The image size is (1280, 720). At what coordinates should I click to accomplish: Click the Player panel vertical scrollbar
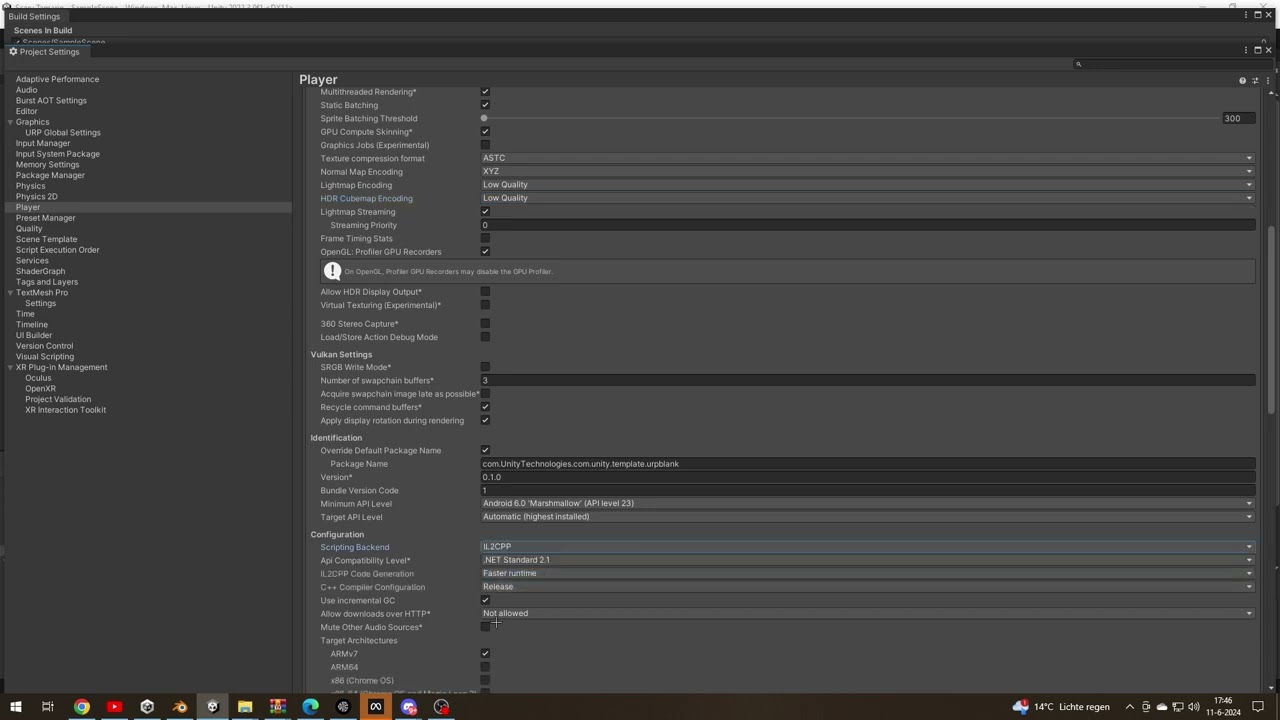(x=1272, y=320)
